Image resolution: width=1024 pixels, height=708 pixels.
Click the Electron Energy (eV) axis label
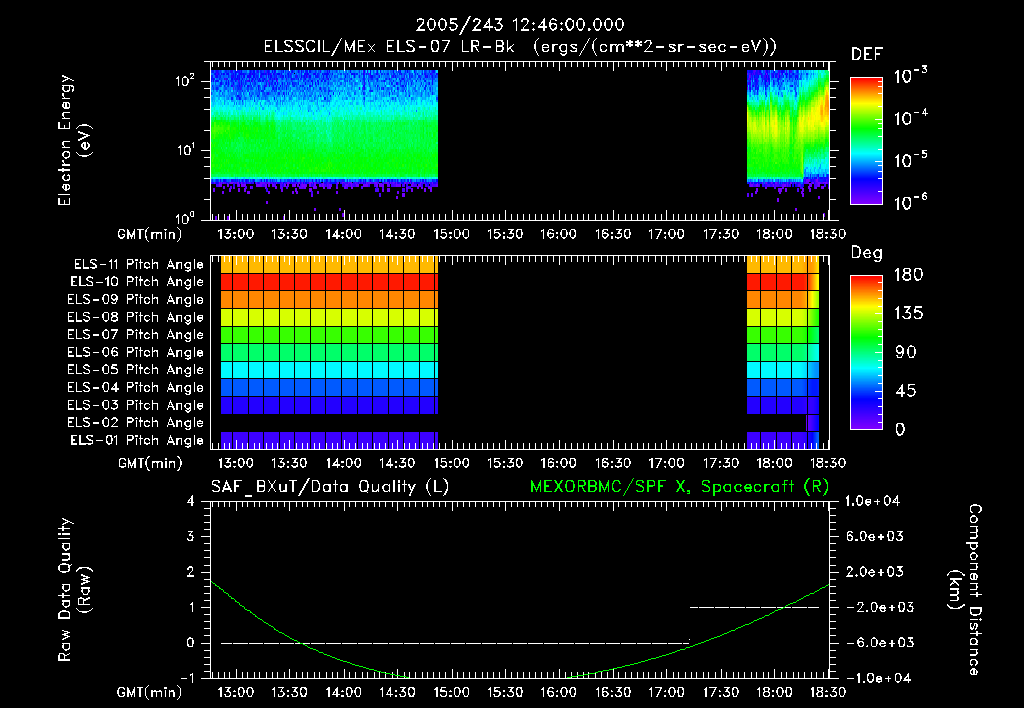click(74, 140)
